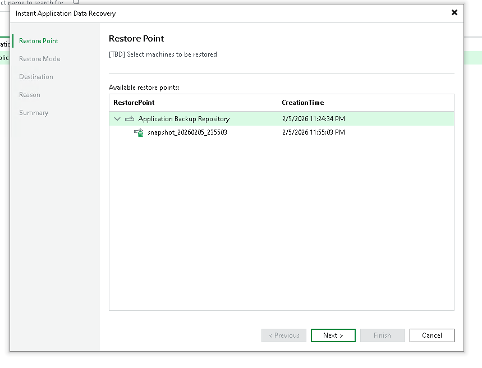The image size is (482, 368).
Task: Click the 2/5/2026 11:55:03 PM creation time
Action: (x=313, y=133)
